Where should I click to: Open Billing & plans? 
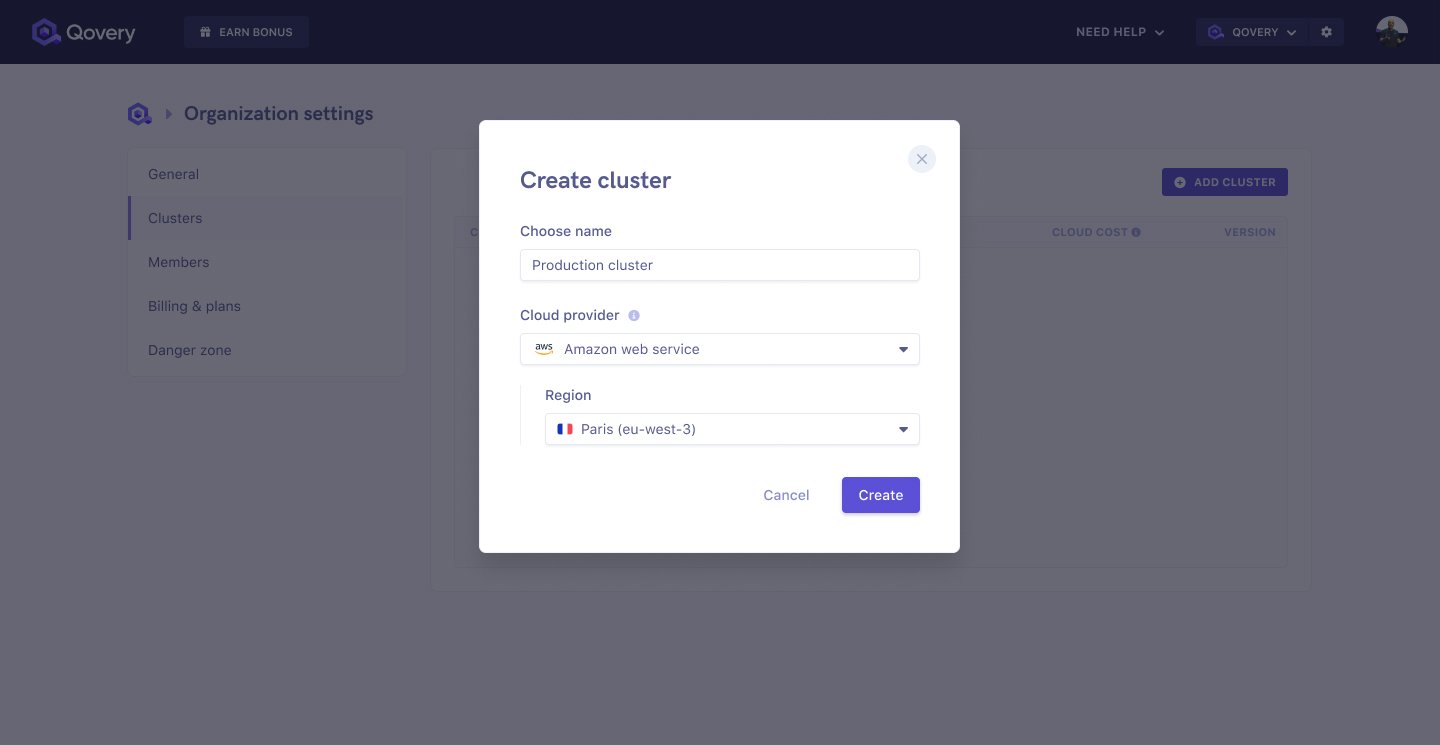click(267, 306)
